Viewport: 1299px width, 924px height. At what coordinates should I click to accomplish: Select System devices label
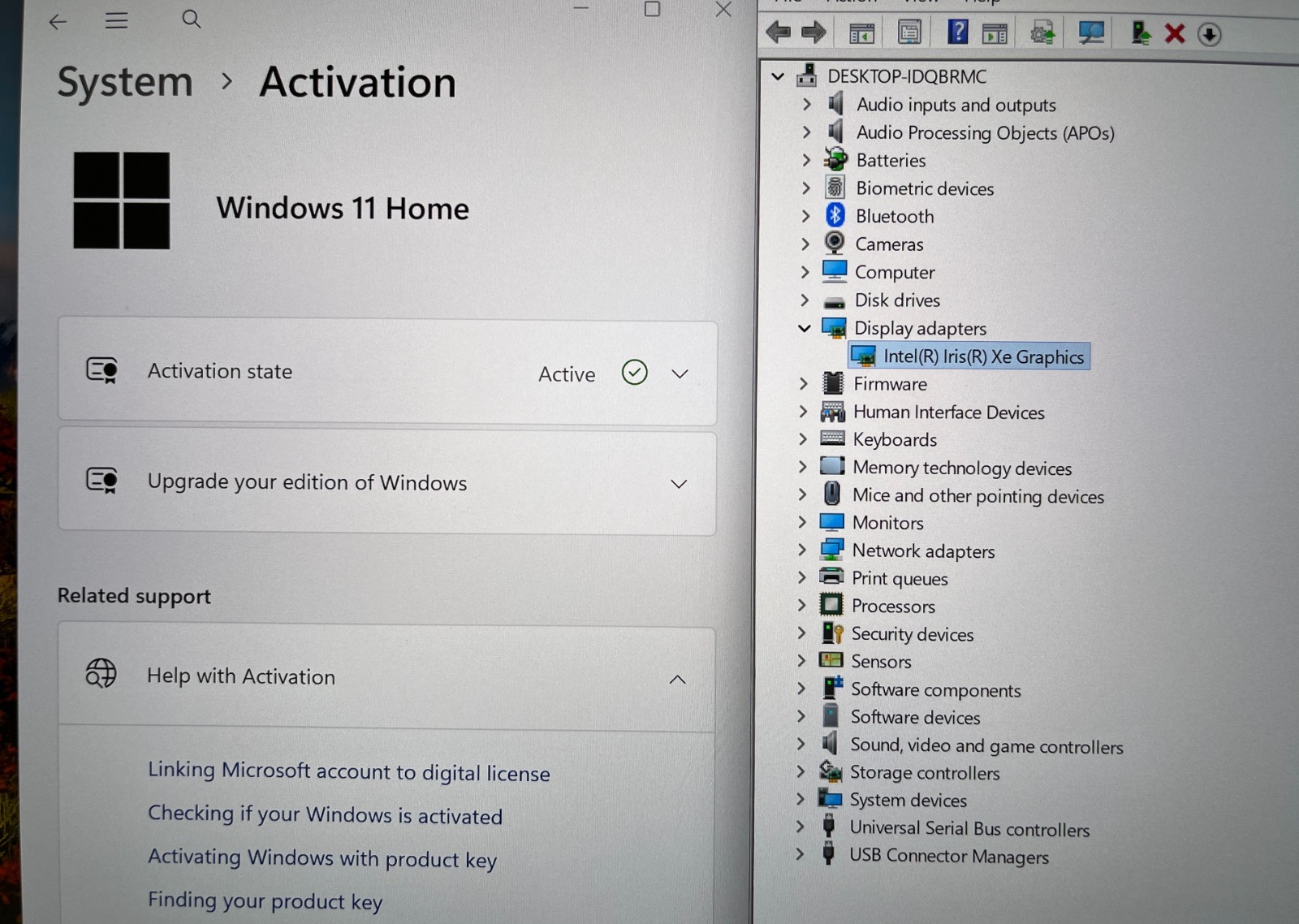(908, 800)
